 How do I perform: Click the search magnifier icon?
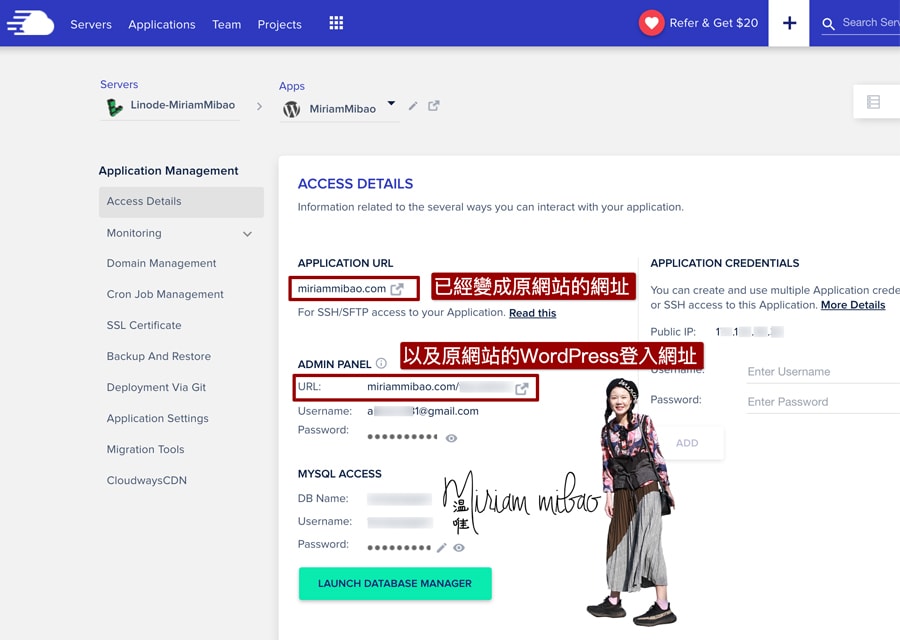pyautogui.click(x=828, y=24)
